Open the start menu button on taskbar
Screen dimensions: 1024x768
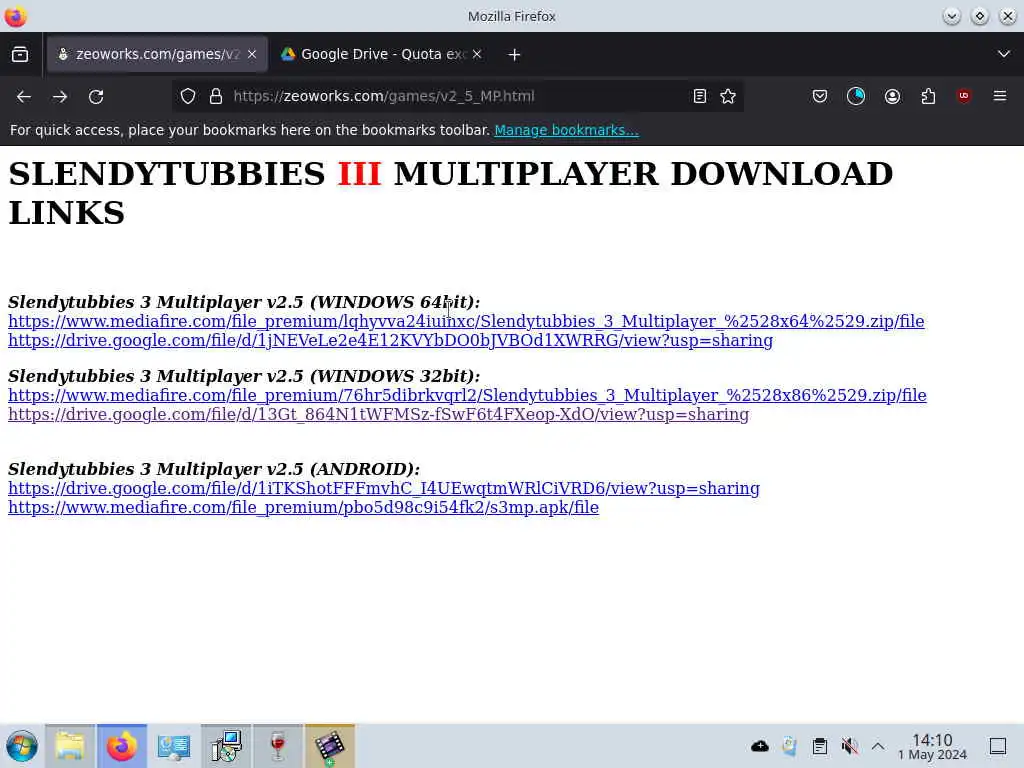(x=22, y=746)
